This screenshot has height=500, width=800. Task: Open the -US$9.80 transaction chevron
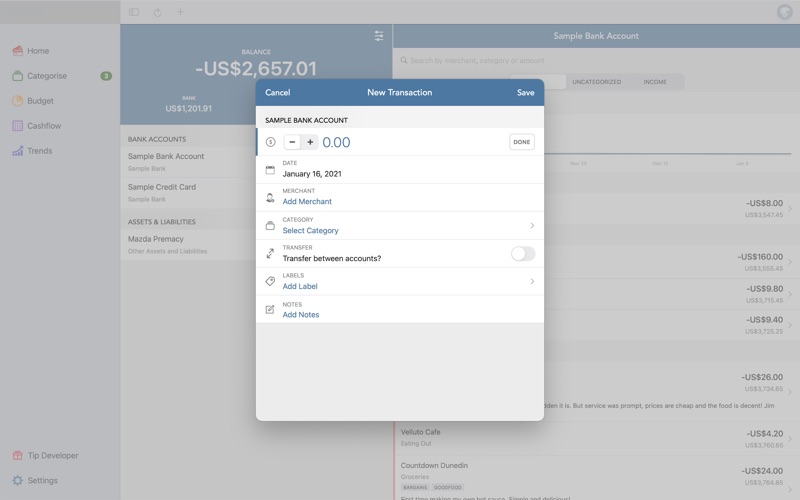(x=790, y=294)
